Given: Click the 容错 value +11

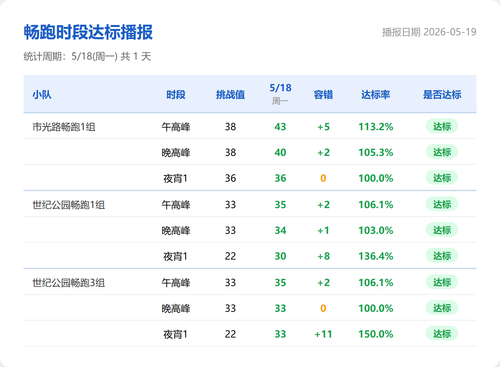Looking at the screenshot, I should (x=323, y=334).
